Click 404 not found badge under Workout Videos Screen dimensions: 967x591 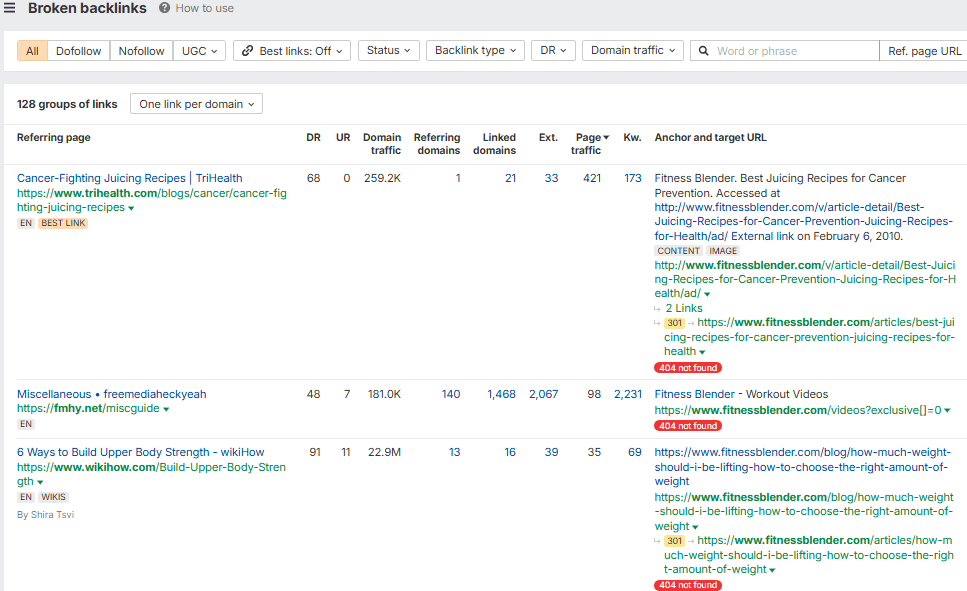pyautogui.click(x=688, y=426)
